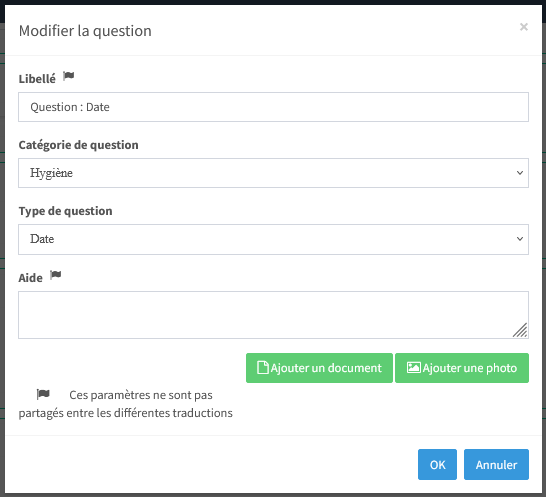Screen dimensions: 546x497
Task: Click the Modifier la question title text
Action: [85, 31]
